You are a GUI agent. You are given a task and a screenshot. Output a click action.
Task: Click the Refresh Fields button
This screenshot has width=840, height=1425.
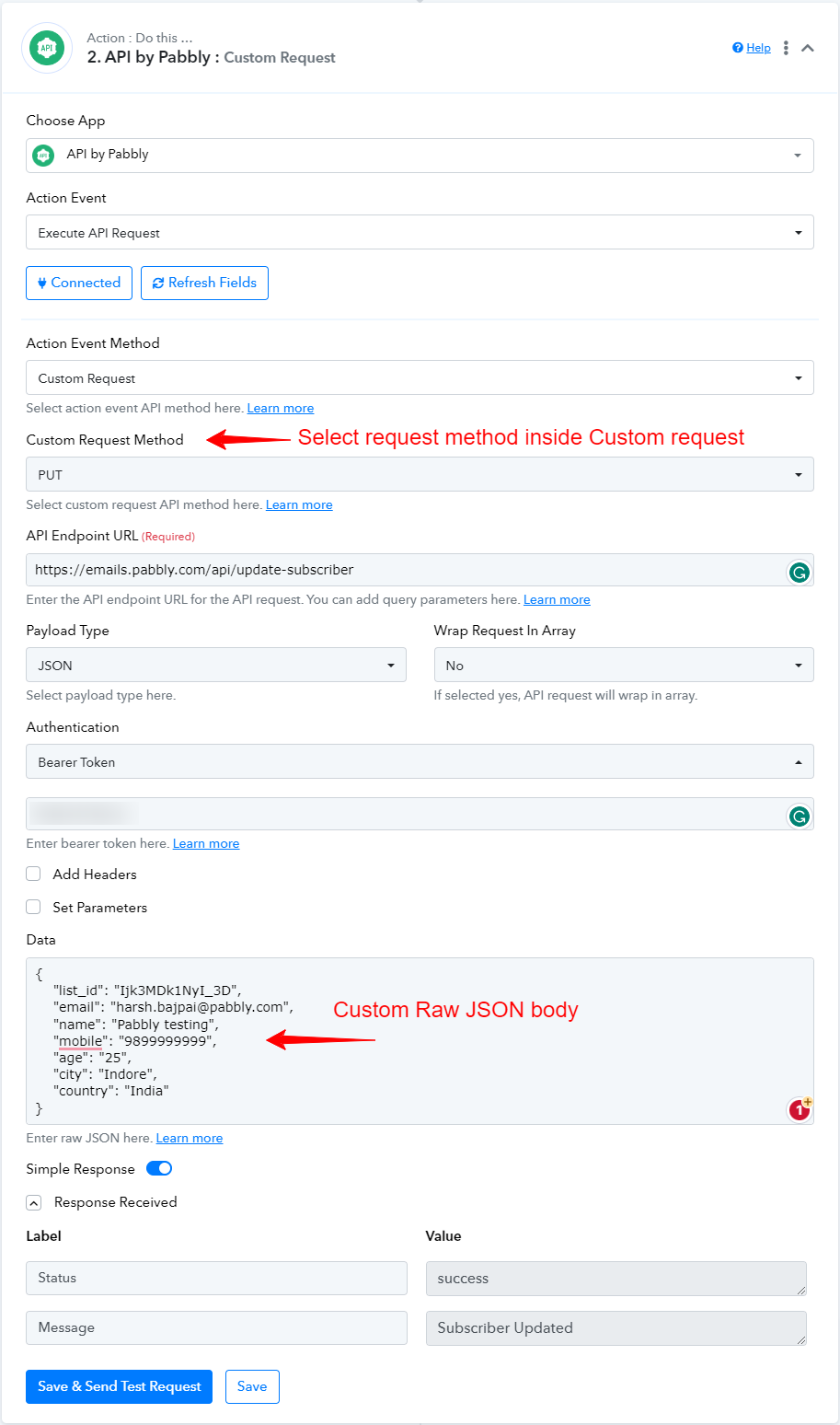pyautogui.click(x=204, y=283)
